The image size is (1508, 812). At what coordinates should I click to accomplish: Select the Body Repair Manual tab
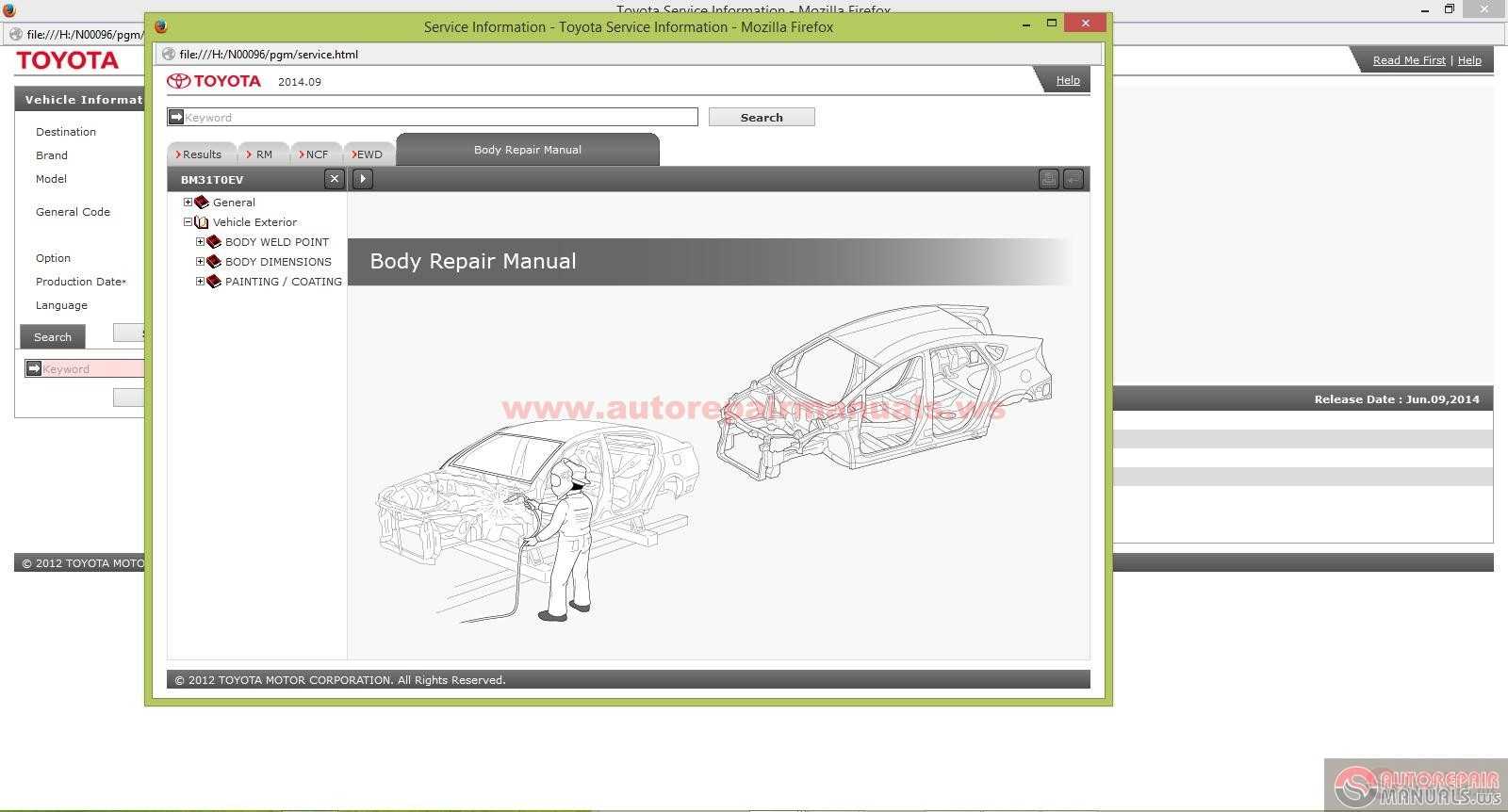(528, 150)
